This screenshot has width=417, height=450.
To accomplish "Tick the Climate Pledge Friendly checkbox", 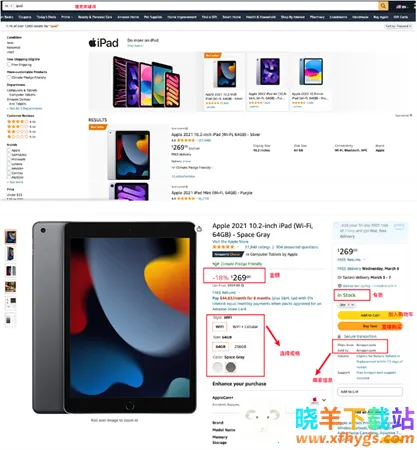I will tap(9, 77).
